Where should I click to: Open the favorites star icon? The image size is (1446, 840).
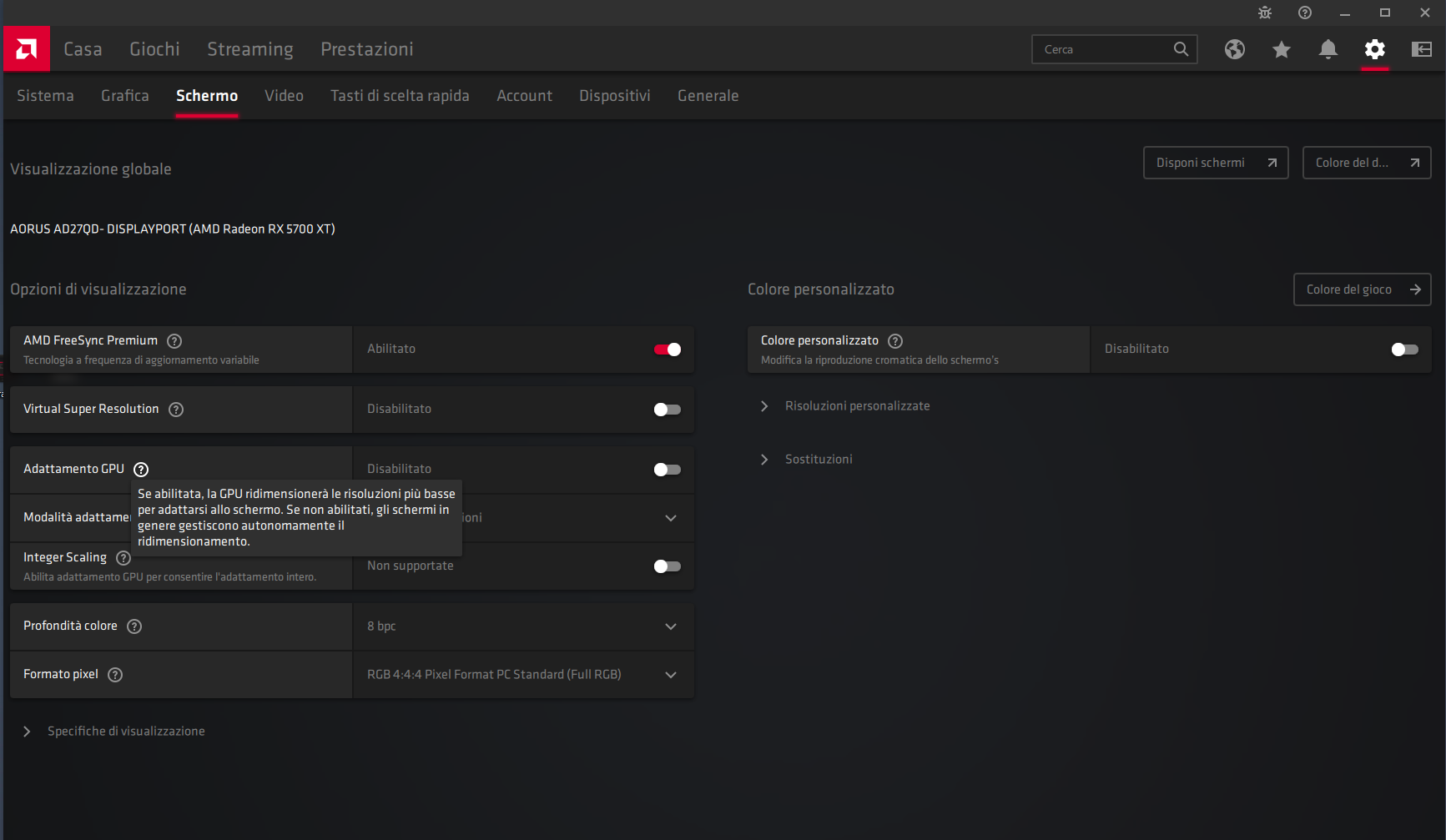point(1282,49)
